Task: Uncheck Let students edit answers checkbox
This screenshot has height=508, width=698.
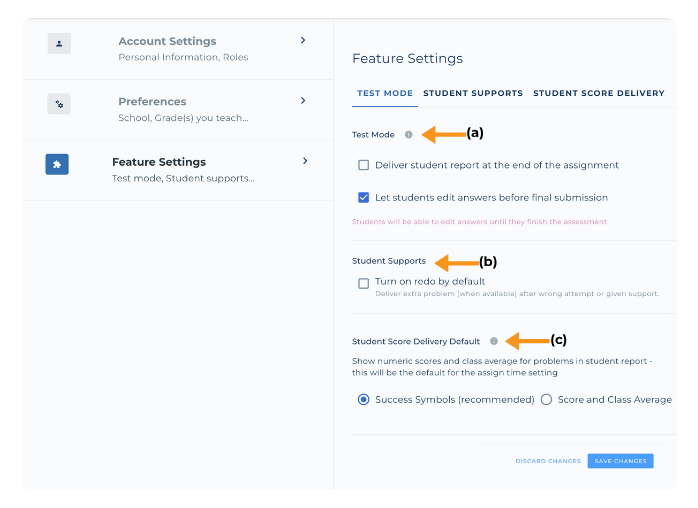Action: pyautogui.click(x=364, y=197)
